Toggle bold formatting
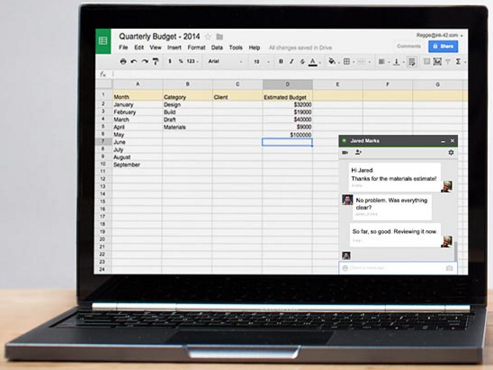 point(281,61)
